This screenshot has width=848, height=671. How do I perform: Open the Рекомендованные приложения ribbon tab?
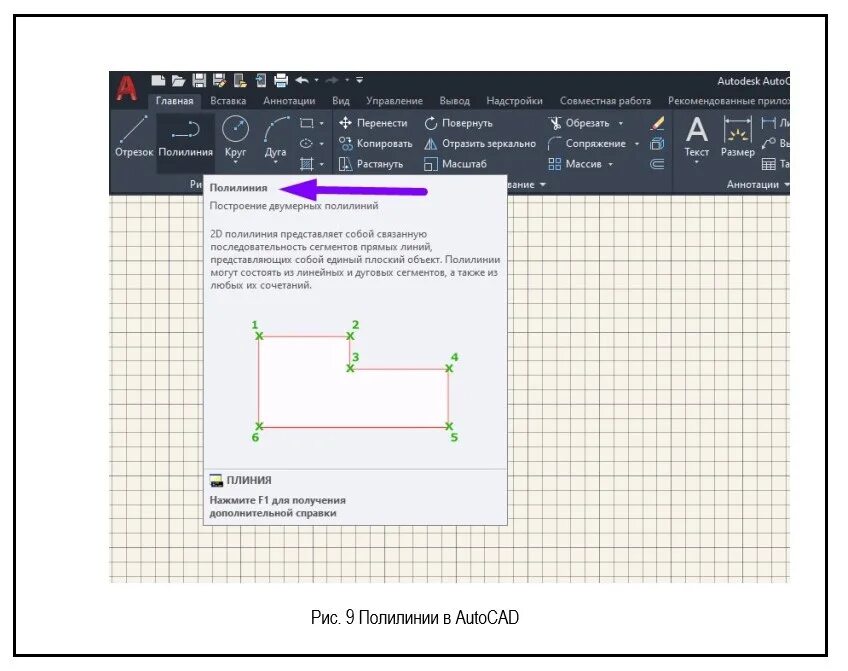[728, 101]
